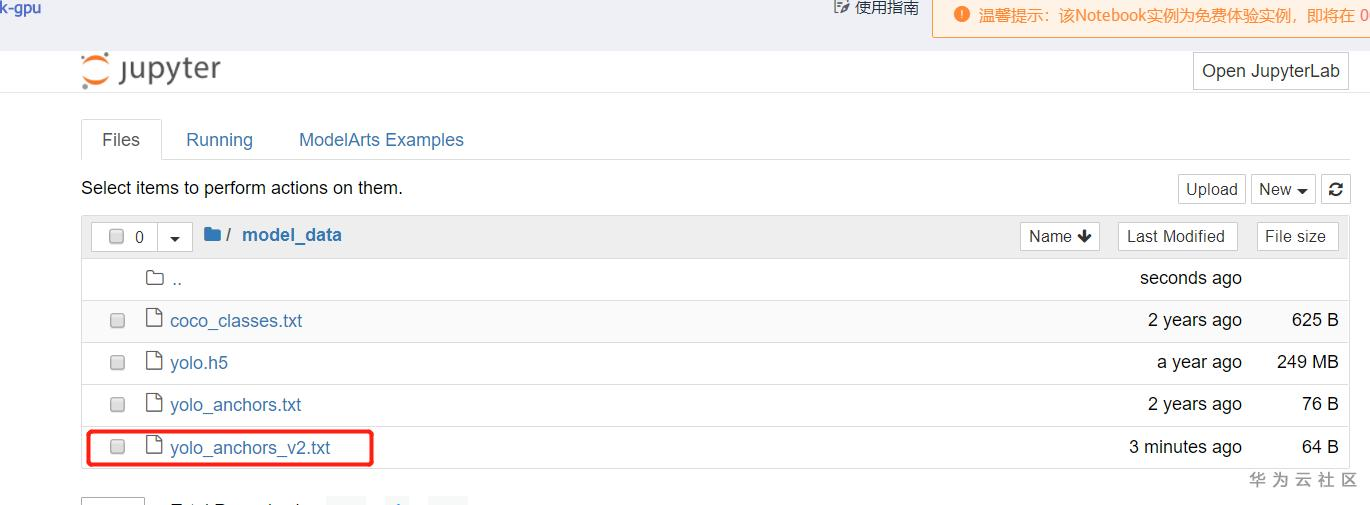The height and width of the screenshot is (505, 1370).
Task: Click the Jupyter logo
Action: tap(151, 70)
